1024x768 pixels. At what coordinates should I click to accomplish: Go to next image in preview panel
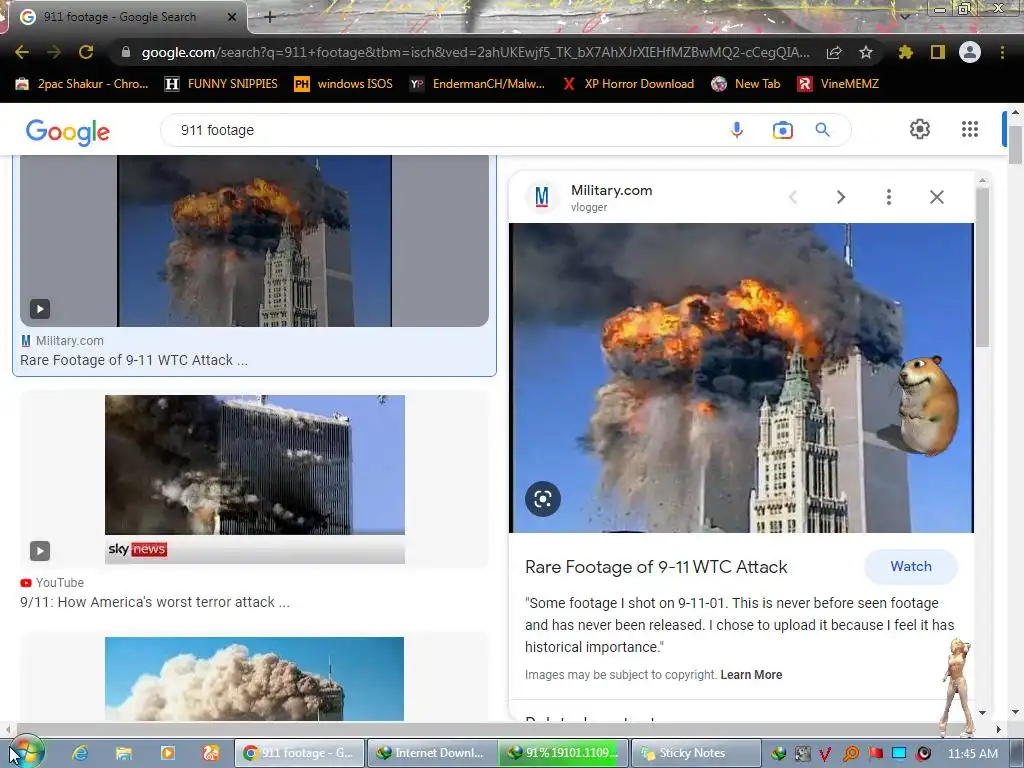(x=840, y=197)
